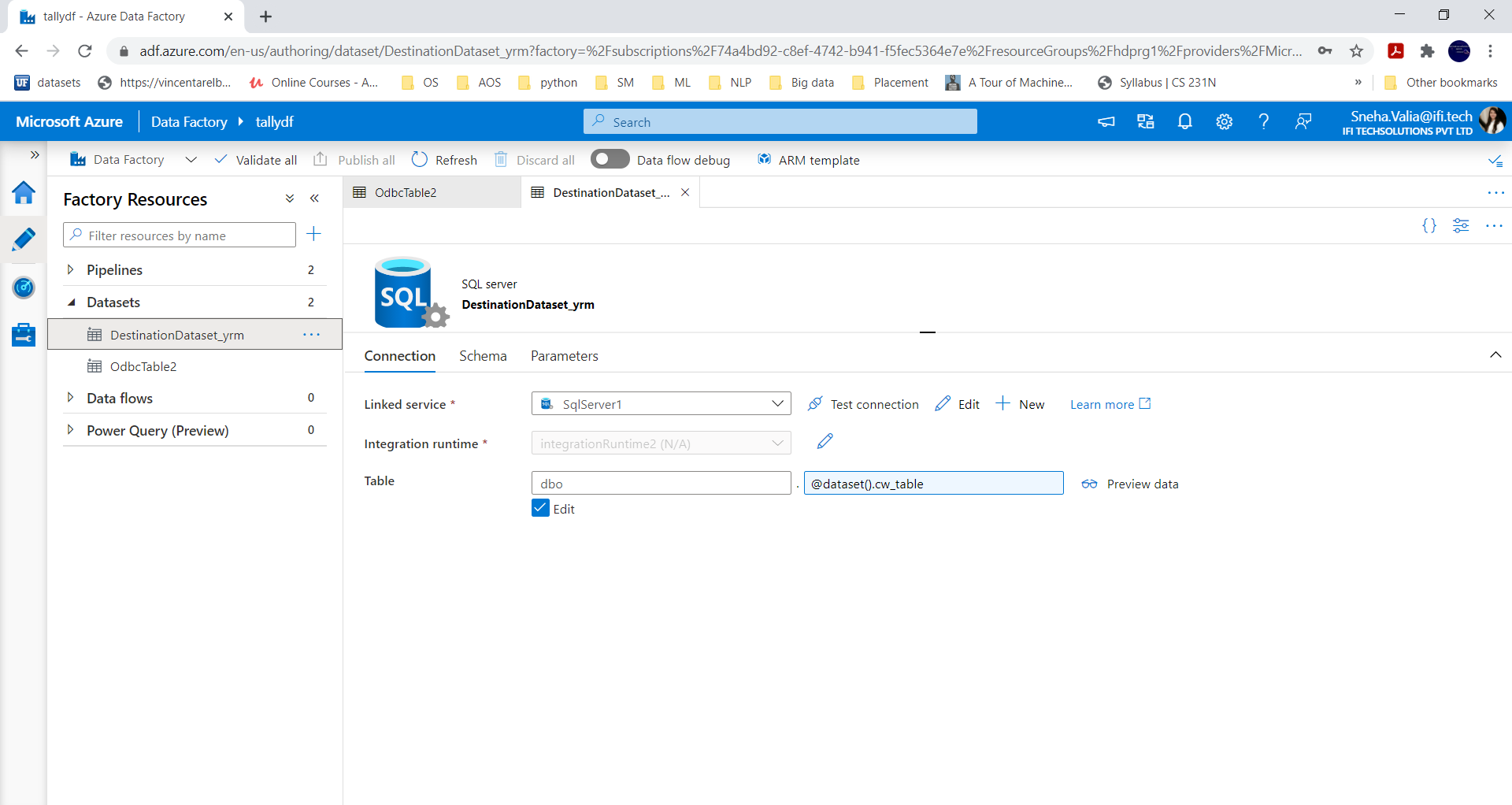This screenshot has height=805, width=1512.
Task: Switch to the OdbcTable2 editor tab
Action: 432,192
